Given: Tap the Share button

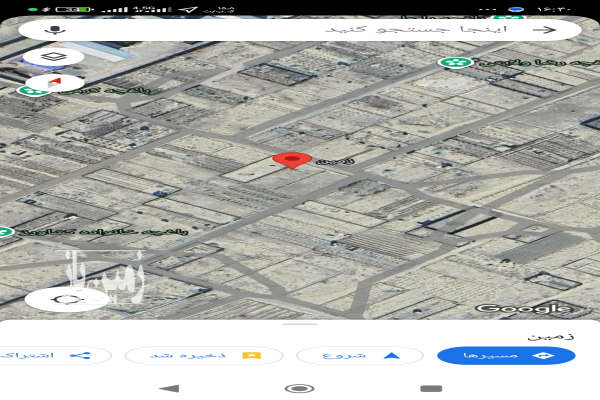Looking at the screenshot, I should pos(54,356).
